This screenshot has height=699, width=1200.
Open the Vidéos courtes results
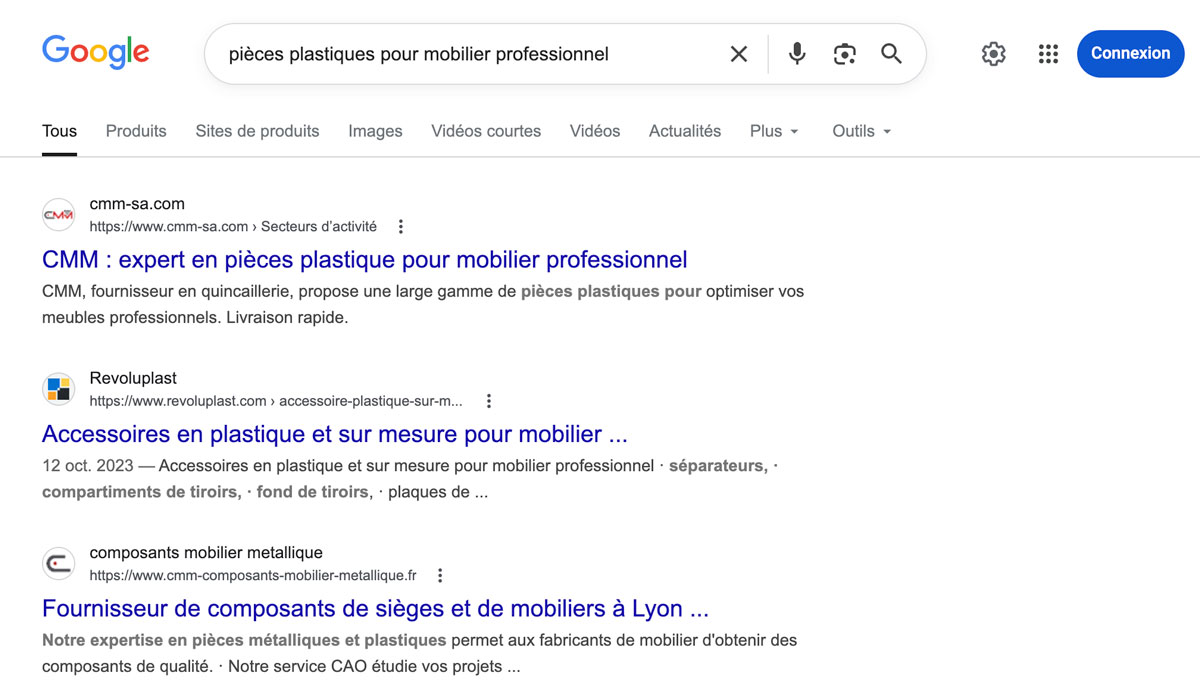pyautogui.click(x=486, y=131)
